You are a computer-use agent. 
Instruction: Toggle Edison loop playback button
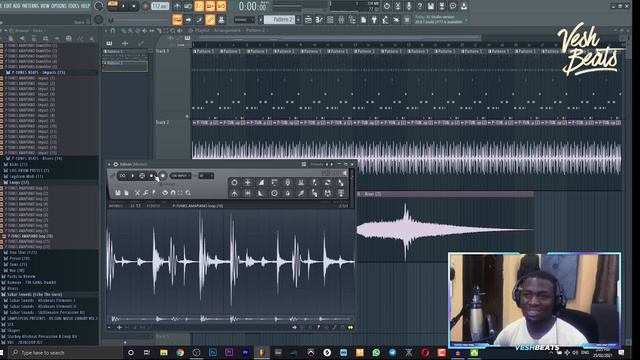pos(122,176)
